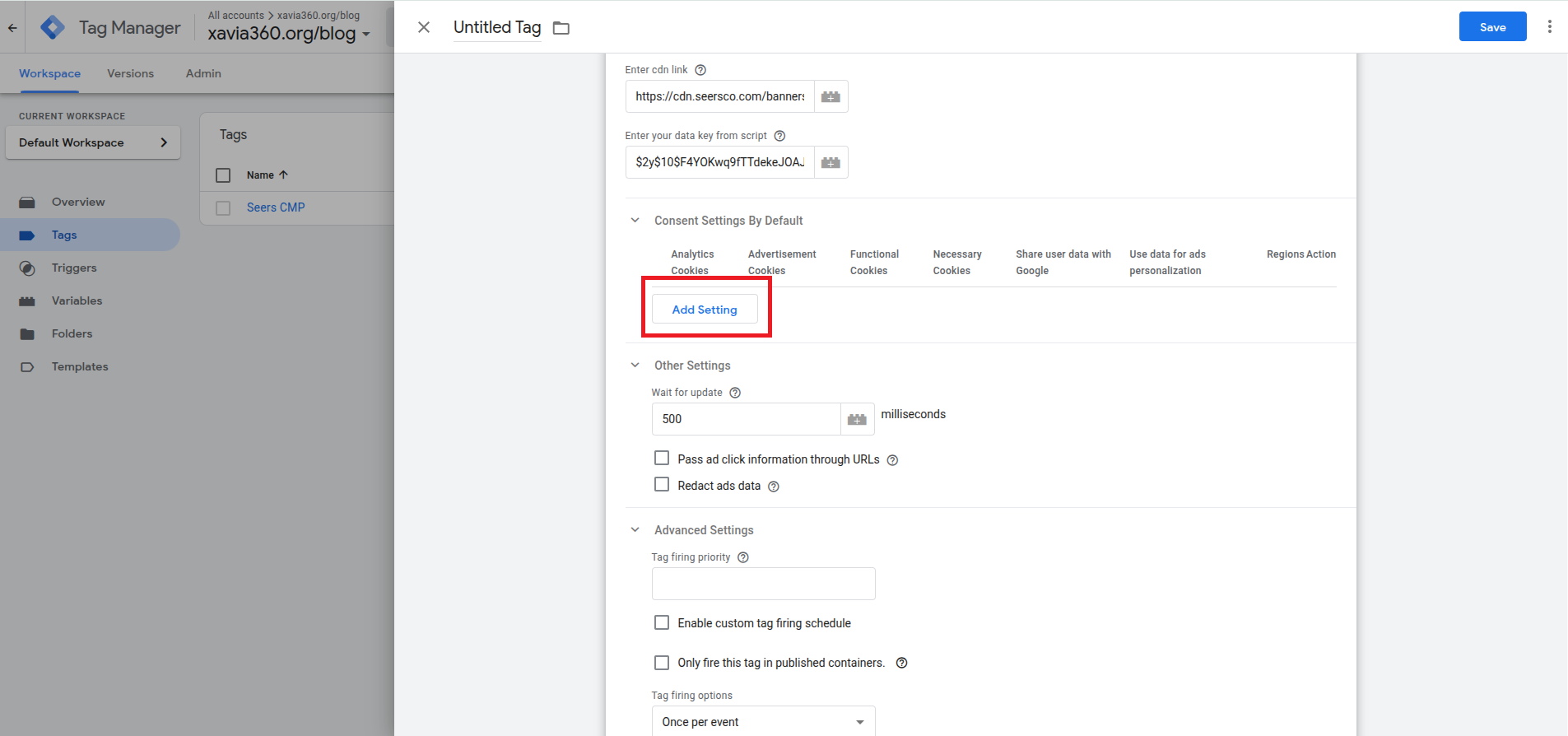Click the Variables icon in the sidebar
The height and width of the screenshot is (736, 1568).
click(x=27, y=300)
